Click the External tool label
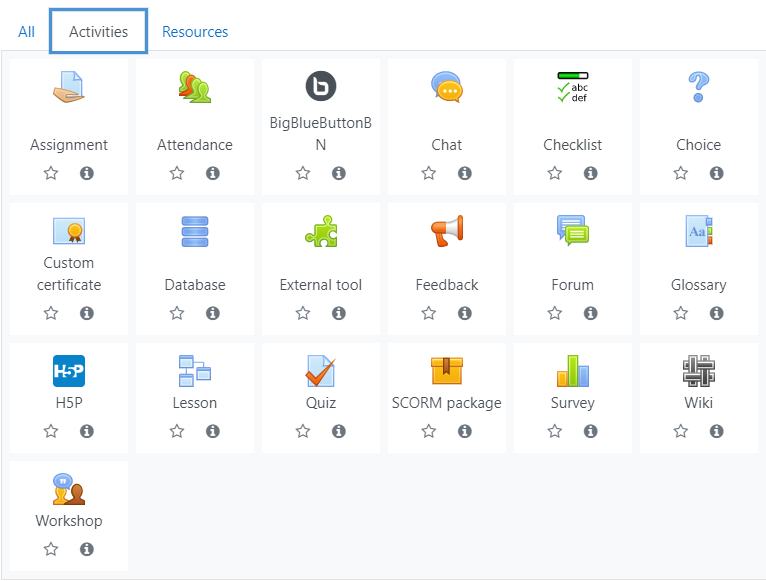This screenshot has height=581, width=766. click(320, 285)
